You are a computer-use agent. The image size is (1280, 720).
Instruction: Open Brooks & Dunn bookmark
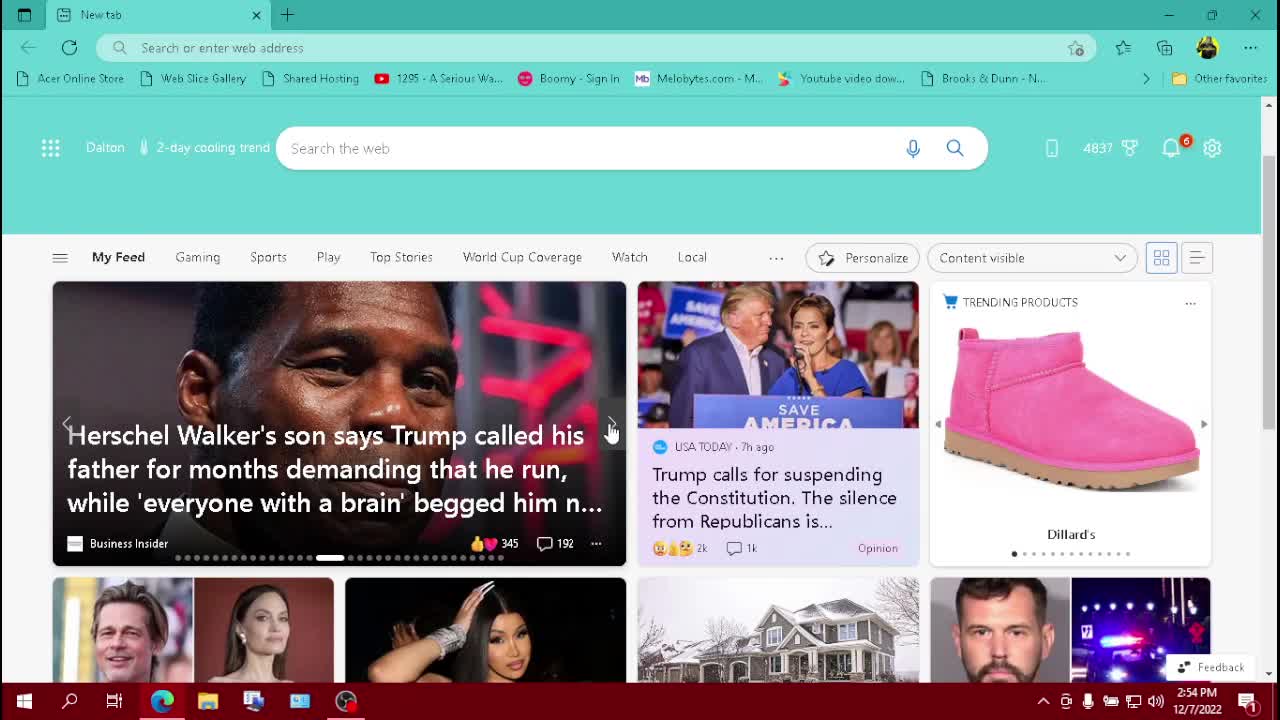(x=983, y=78)
